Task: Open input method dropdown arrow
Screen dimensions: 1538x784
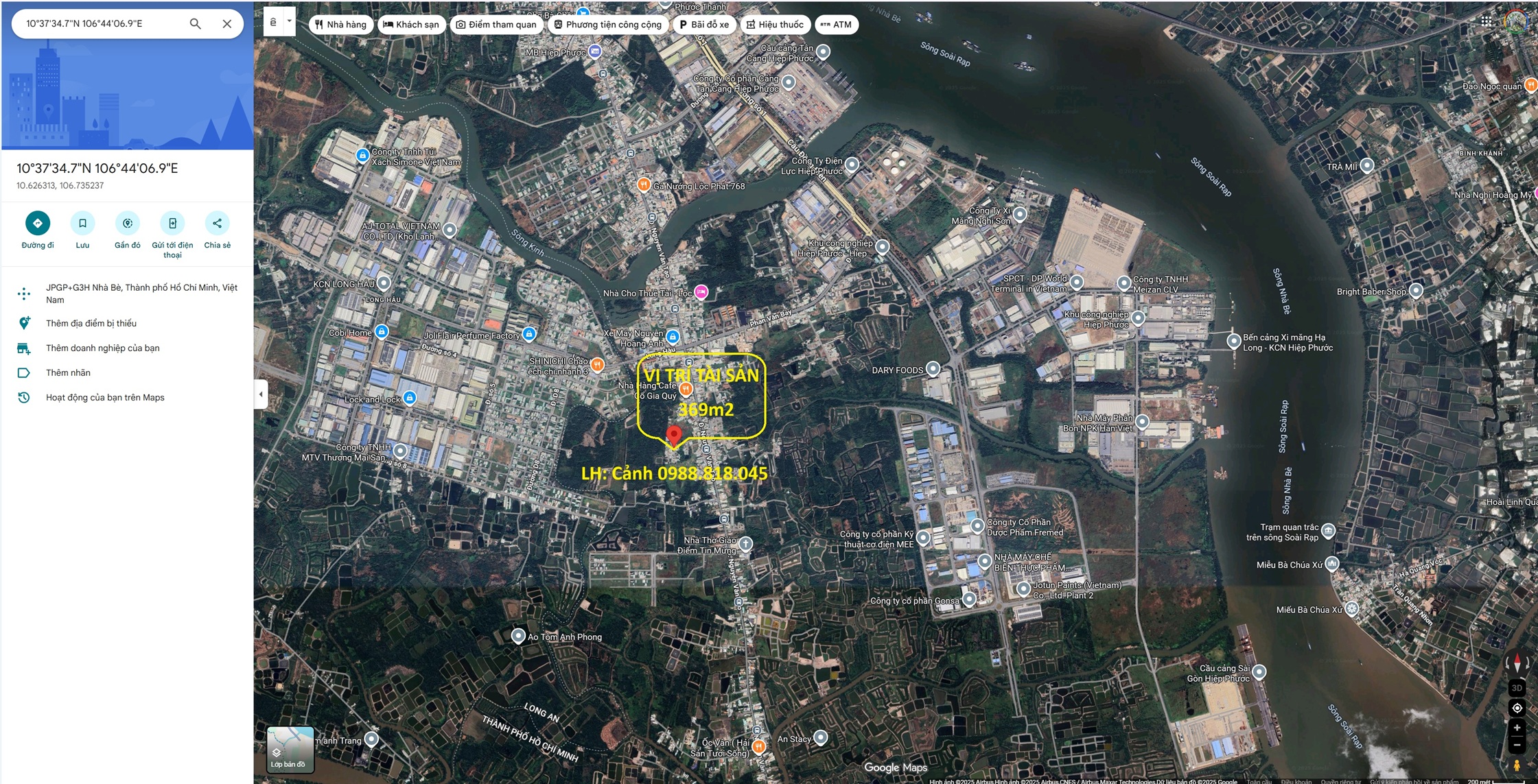Action: (x=290, y=21)
